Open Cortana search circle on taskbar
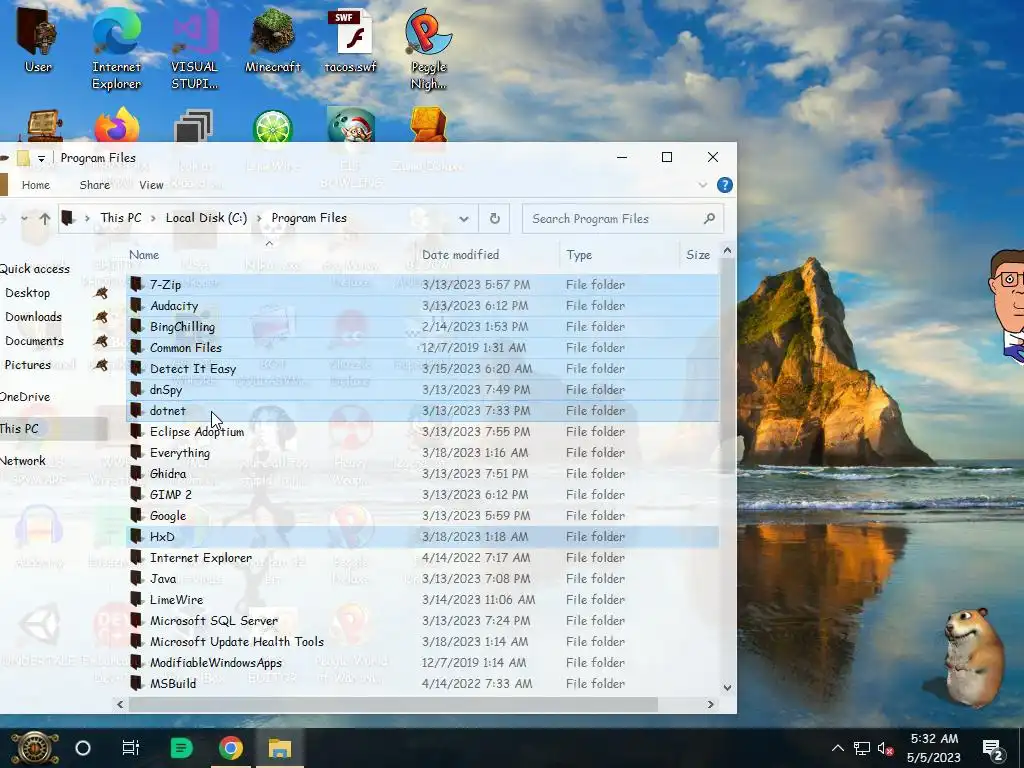Viewport: 1024px width, 768px height. (x=83, y=748)
